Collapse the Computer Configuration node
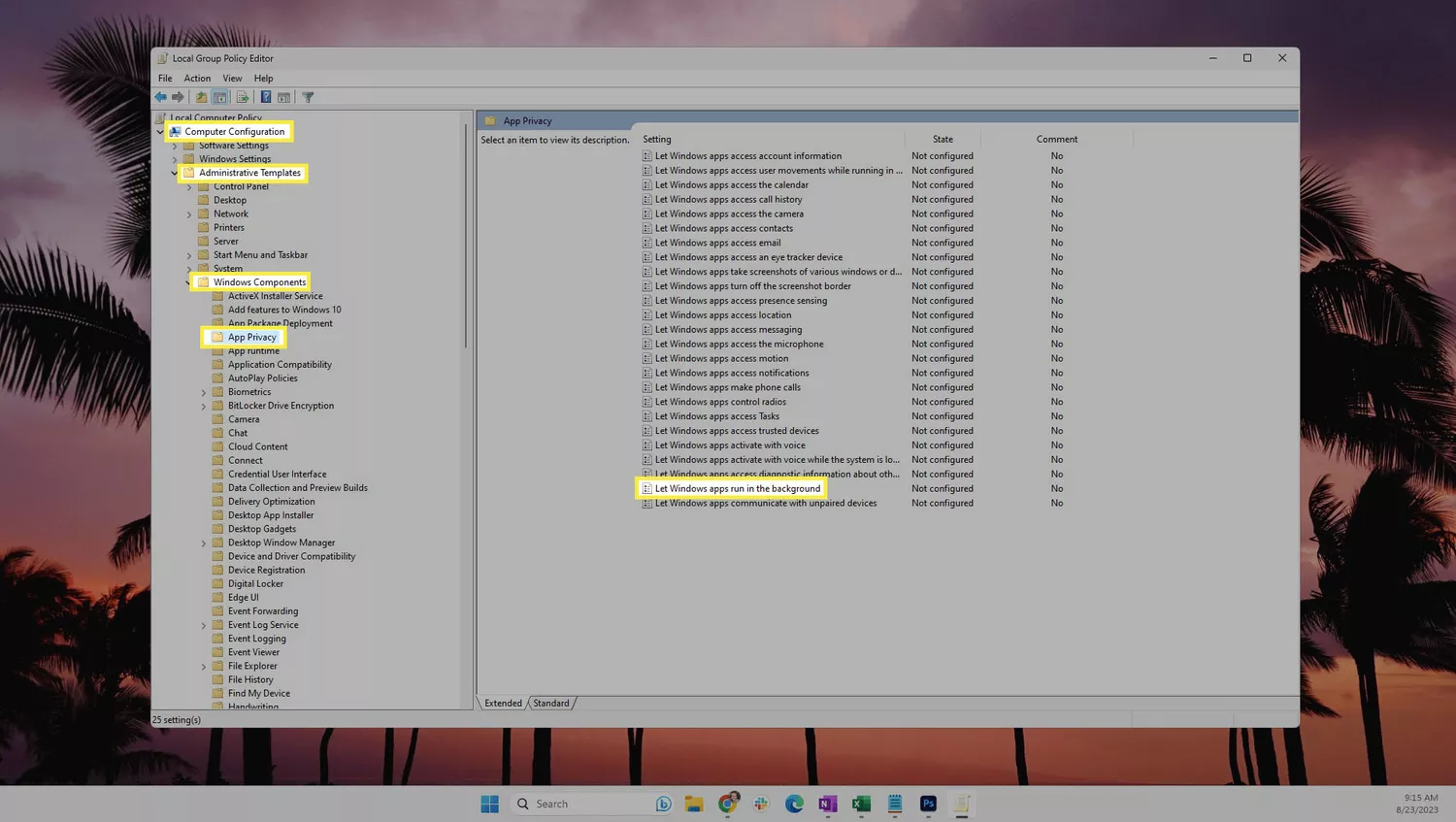The width and height of the screenshot is (1456, 822). coord(160,132)
